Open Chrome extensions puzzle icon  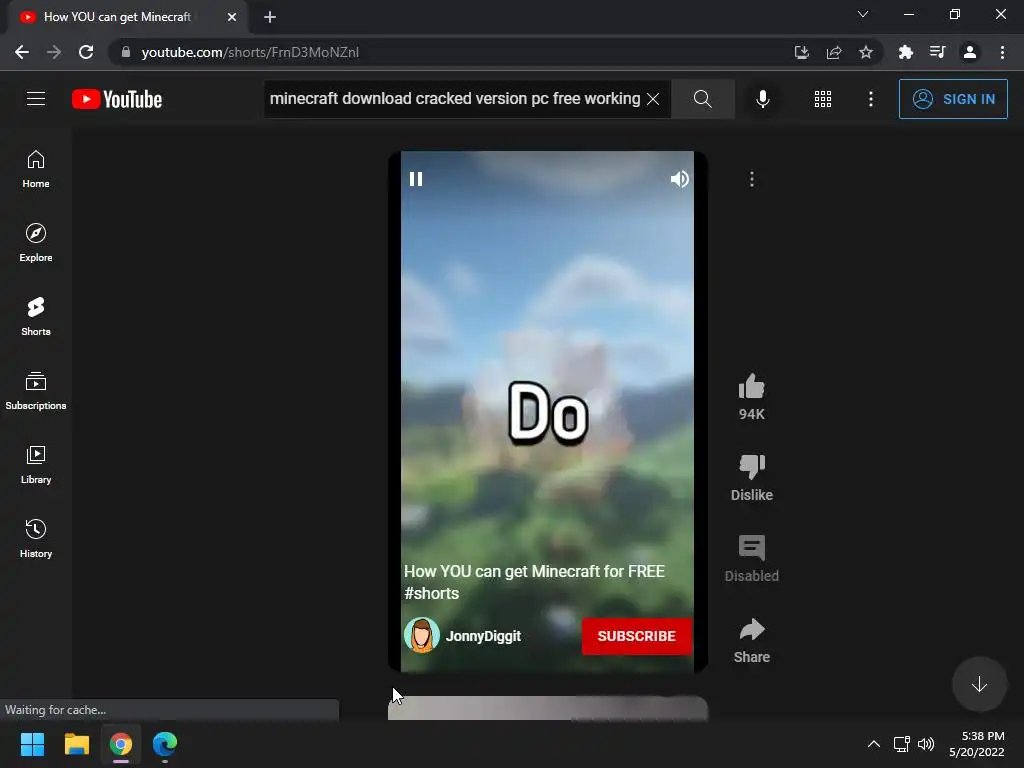pyautogui.click(x=905, y=52)
